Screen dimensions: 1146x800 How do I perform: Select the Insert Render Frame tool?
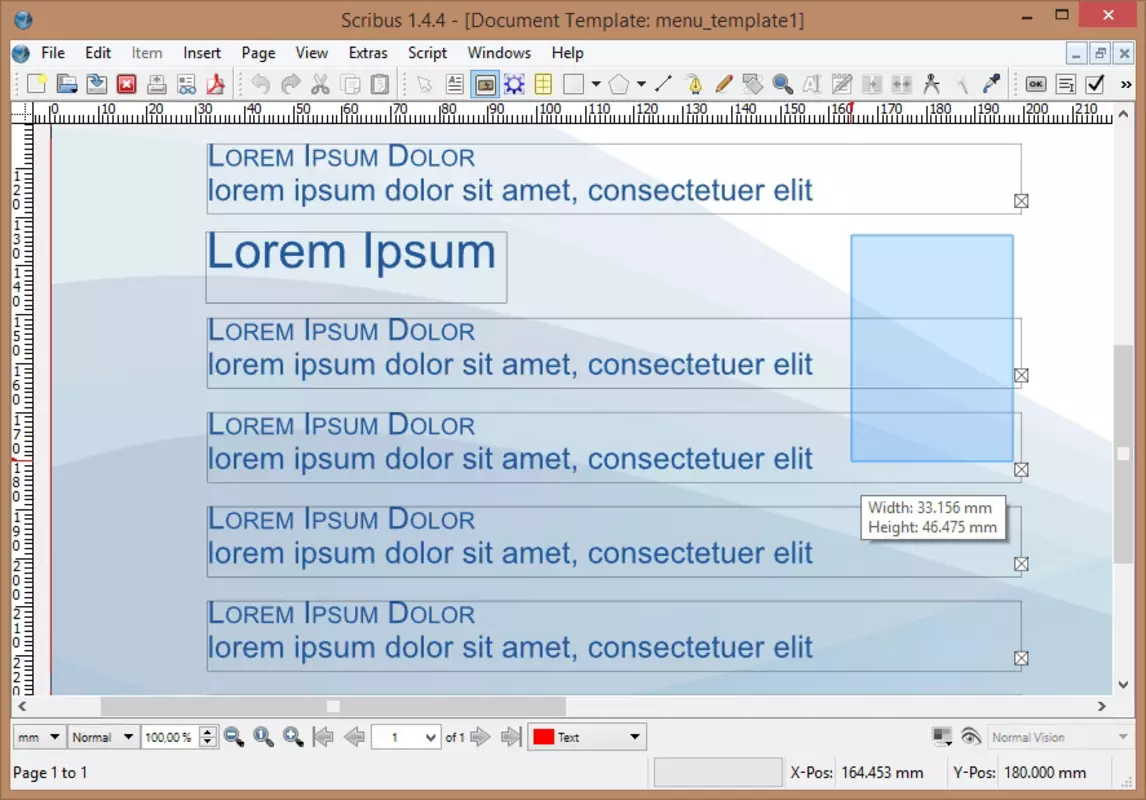click(515, 84)
